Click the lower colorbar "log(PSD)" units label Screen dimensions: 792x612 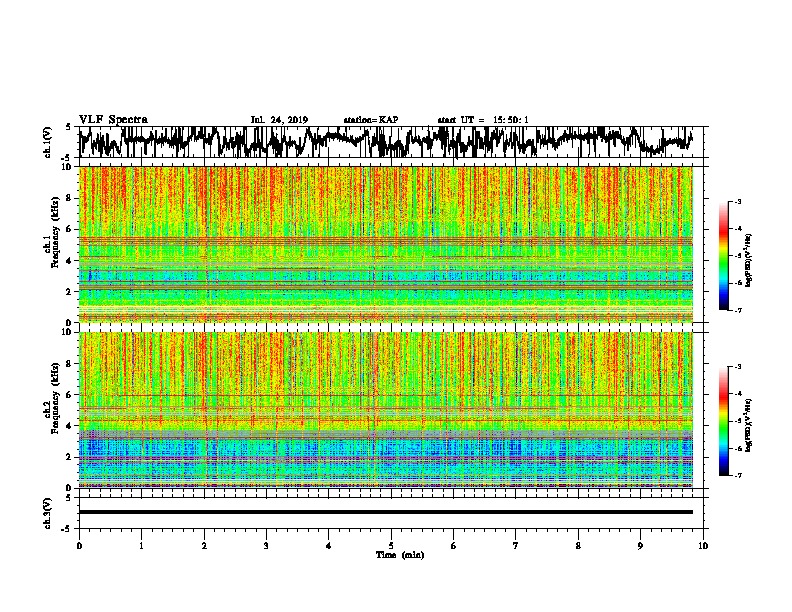(749, 426)
